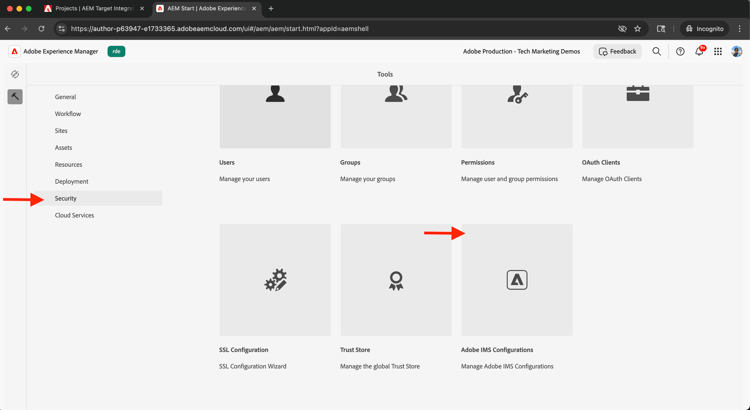Screen dimensions: 750x410
Task: Click the Adobe Experience Manager logo
Action: pos(15,51)
